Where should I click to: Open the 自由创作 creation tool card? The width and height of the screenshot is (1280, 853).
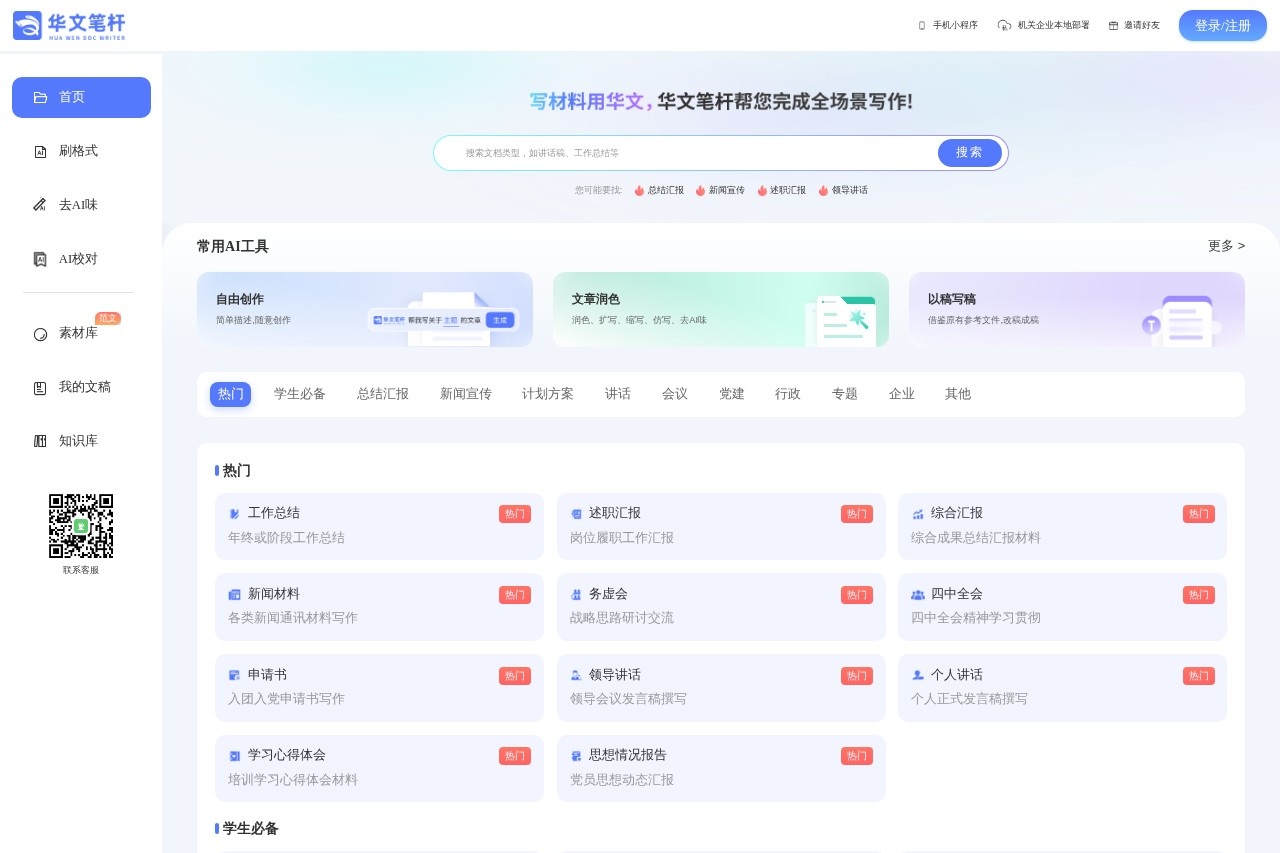pos(365,310)
